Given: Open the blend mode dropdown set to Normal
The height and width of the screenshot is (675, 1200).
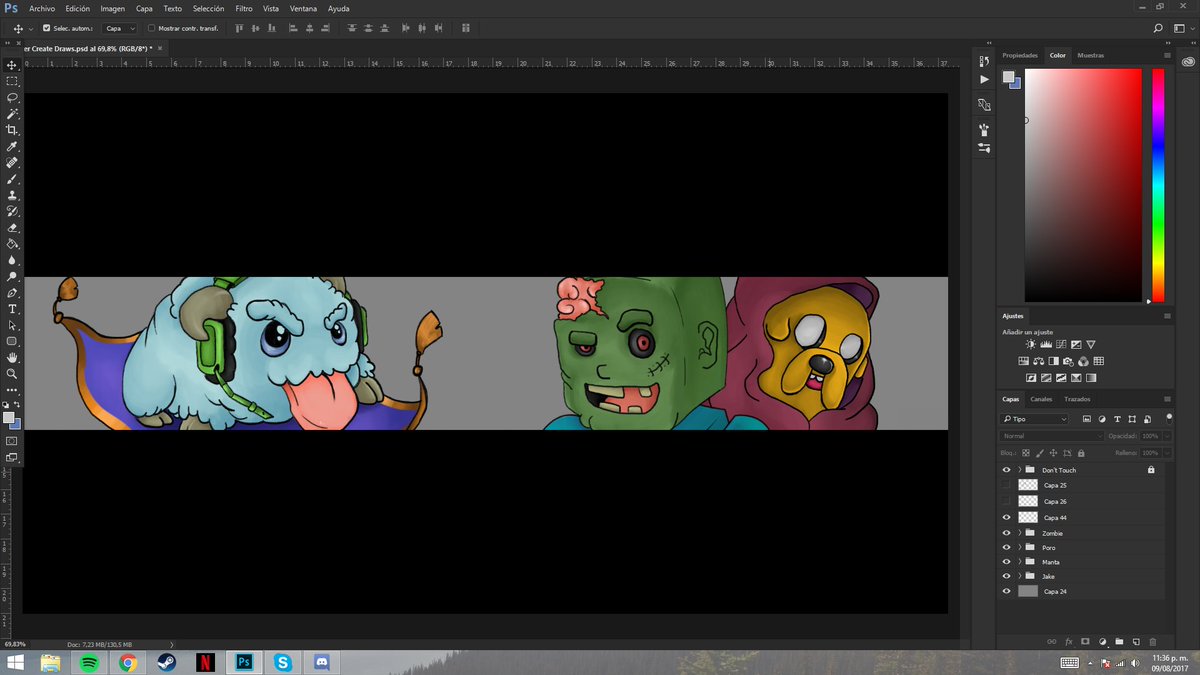Looking at the screenshot, I should 1051,435.
